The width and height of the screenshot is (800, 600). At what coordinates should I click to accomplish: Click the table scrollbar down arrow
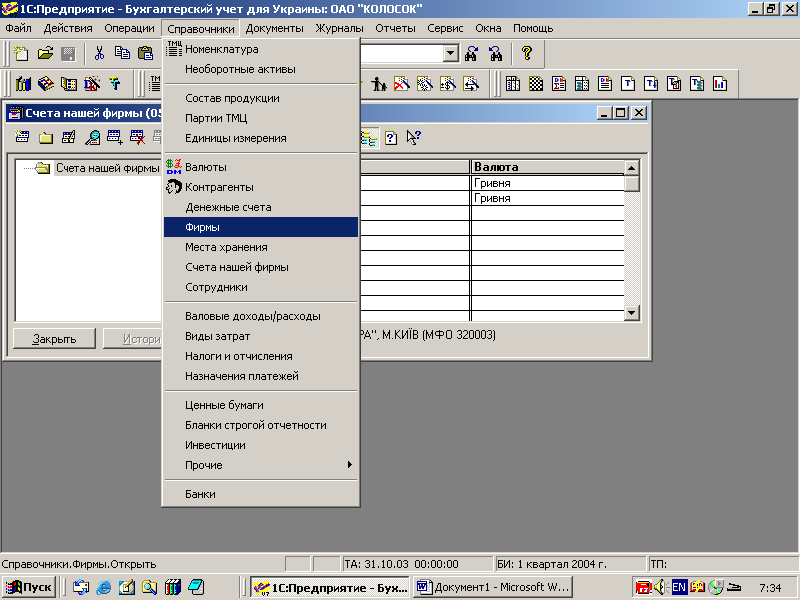(632, 313)
